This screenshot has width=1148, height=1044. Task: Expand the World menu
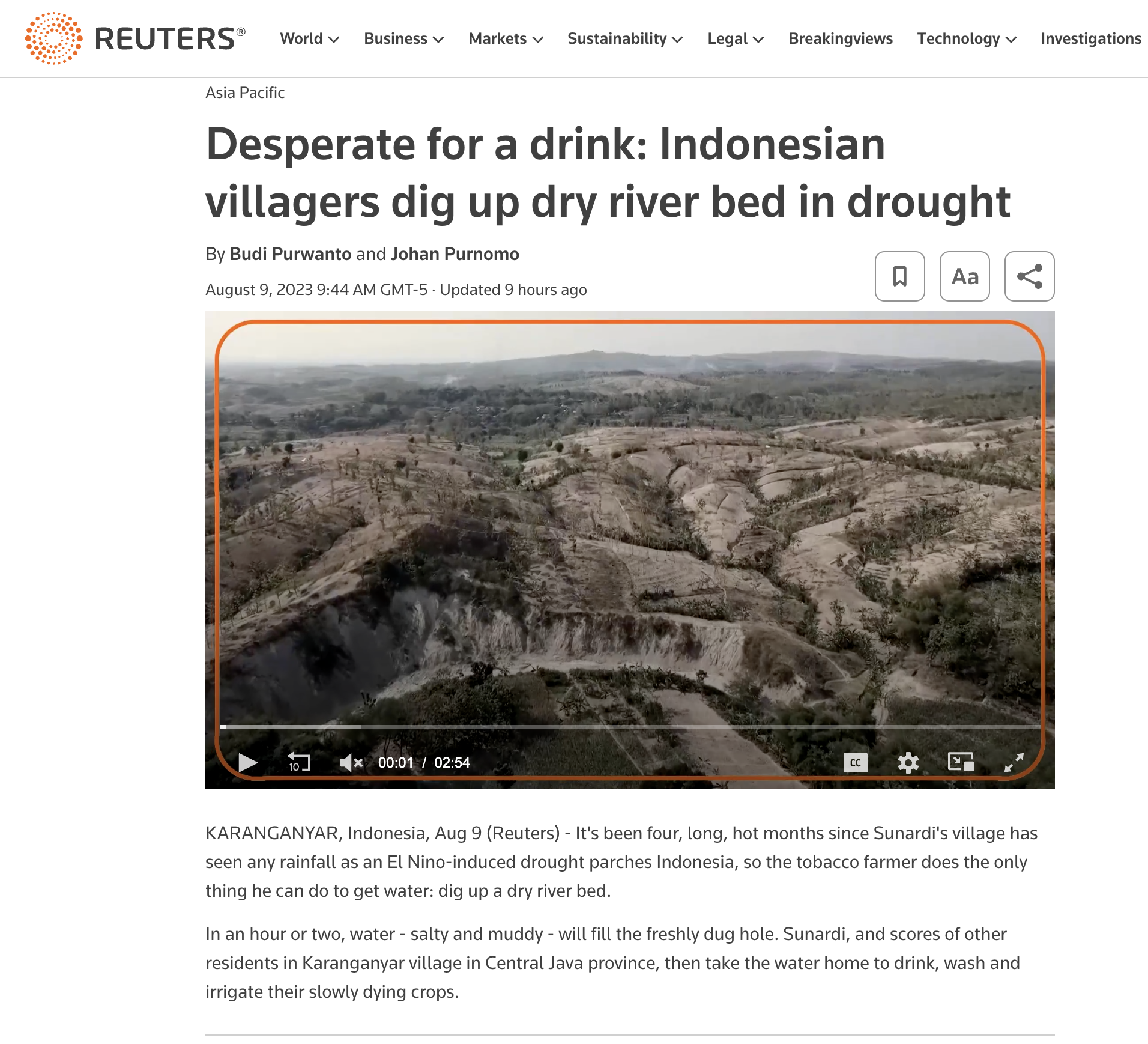pos(310,39)
